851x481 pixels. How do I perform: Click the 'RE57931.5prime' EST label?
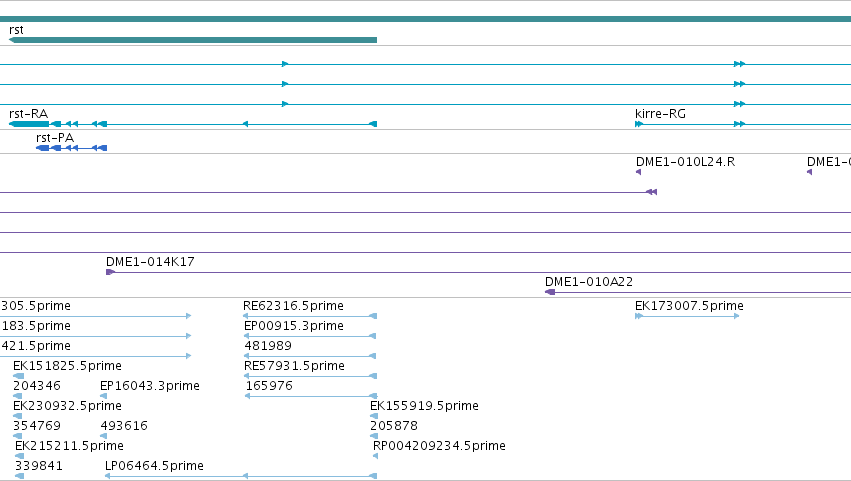coord(294,366)
